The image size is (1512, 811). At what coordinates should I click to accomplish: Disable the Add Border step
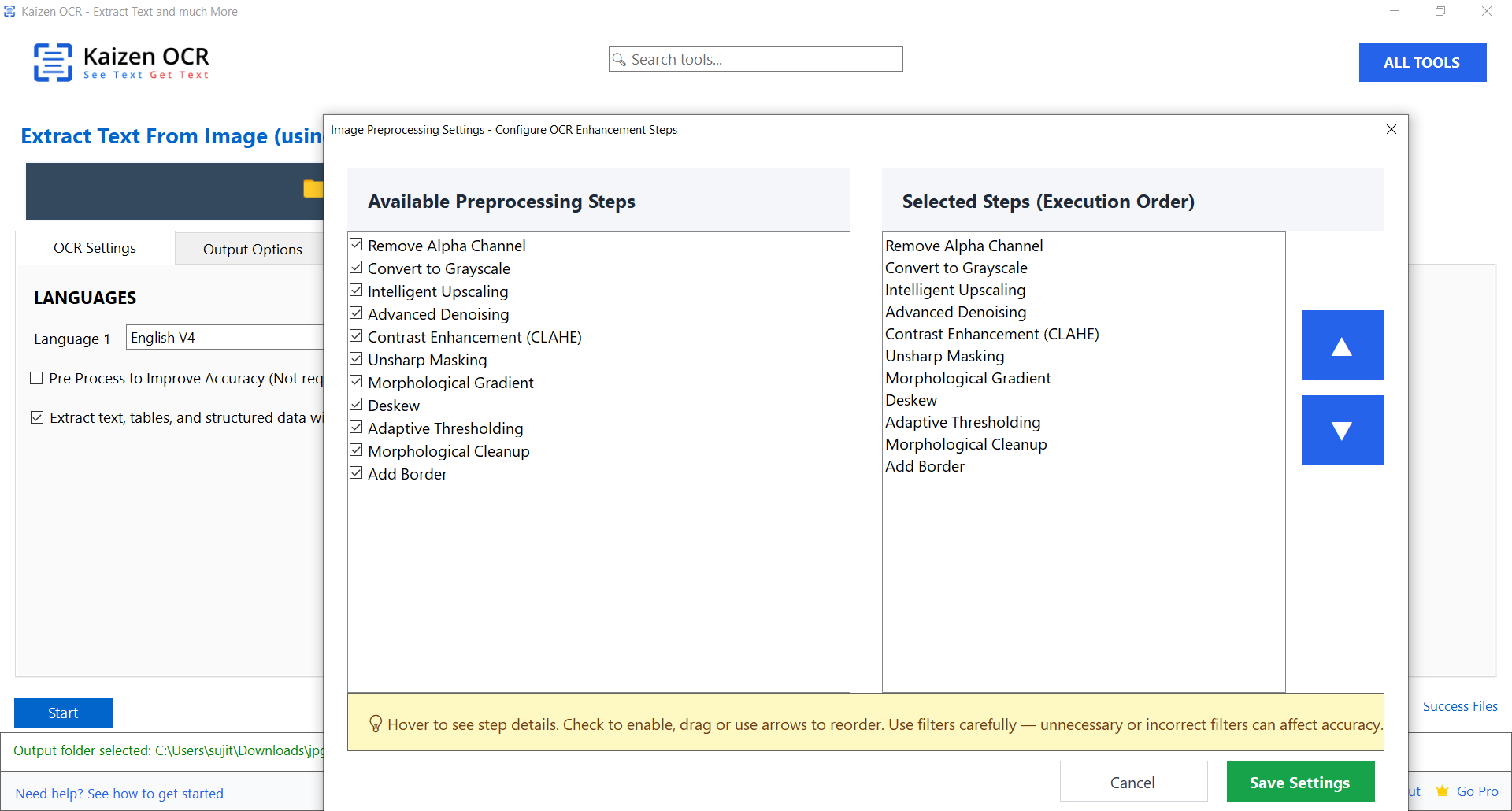point(356,473)
